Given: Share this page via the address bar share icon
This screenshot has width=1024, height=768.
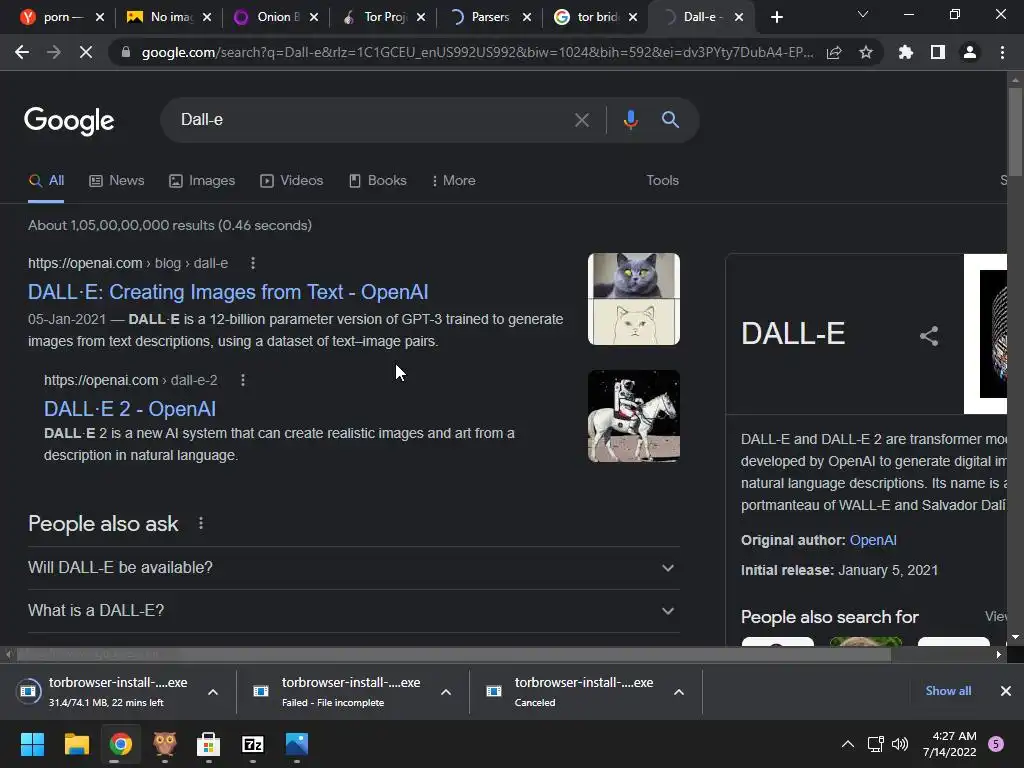Looking at the screenshot, I should pos(834,53).
